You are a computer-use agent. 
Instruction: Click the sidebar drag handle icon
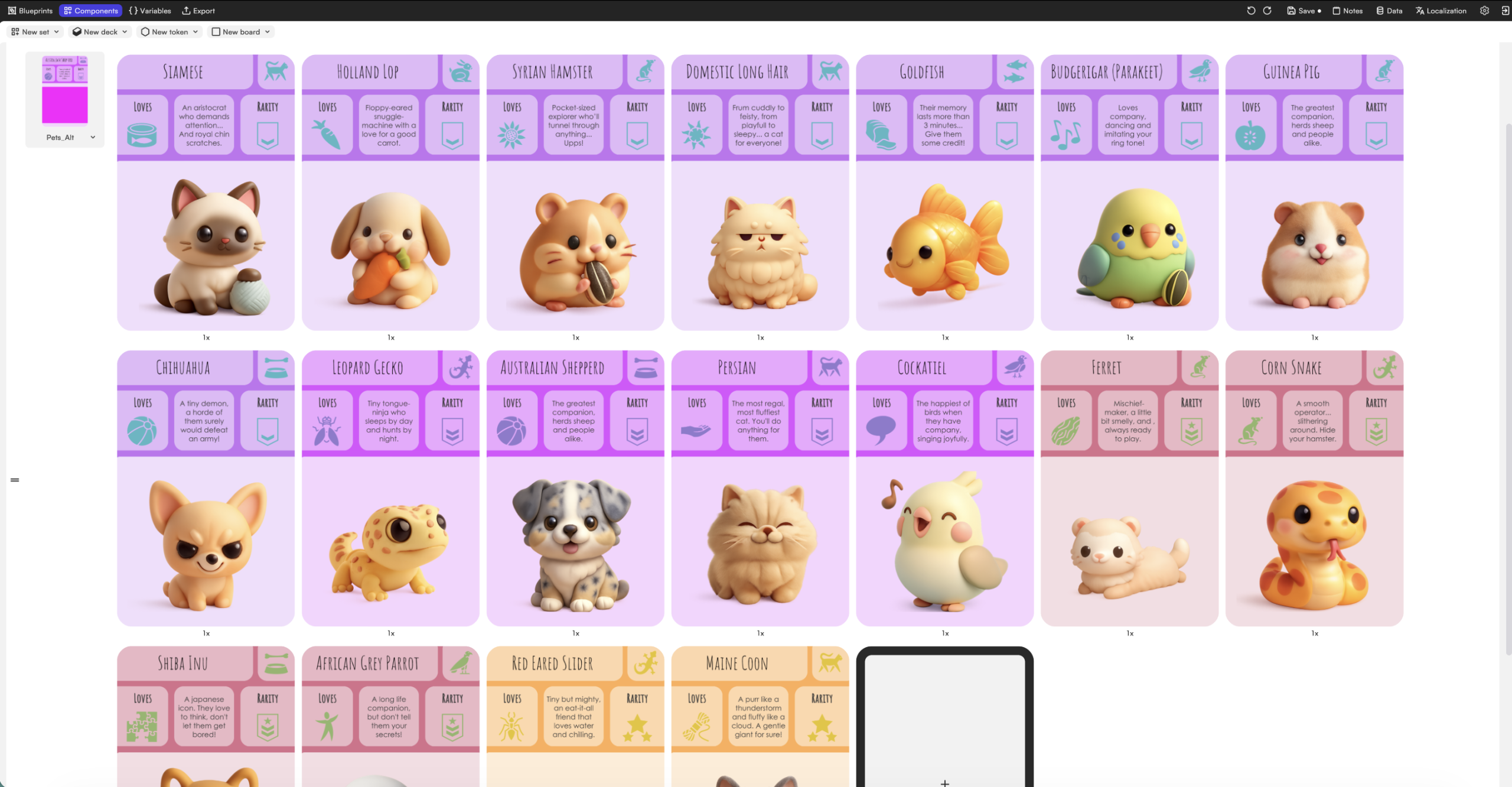coord(15,480)
